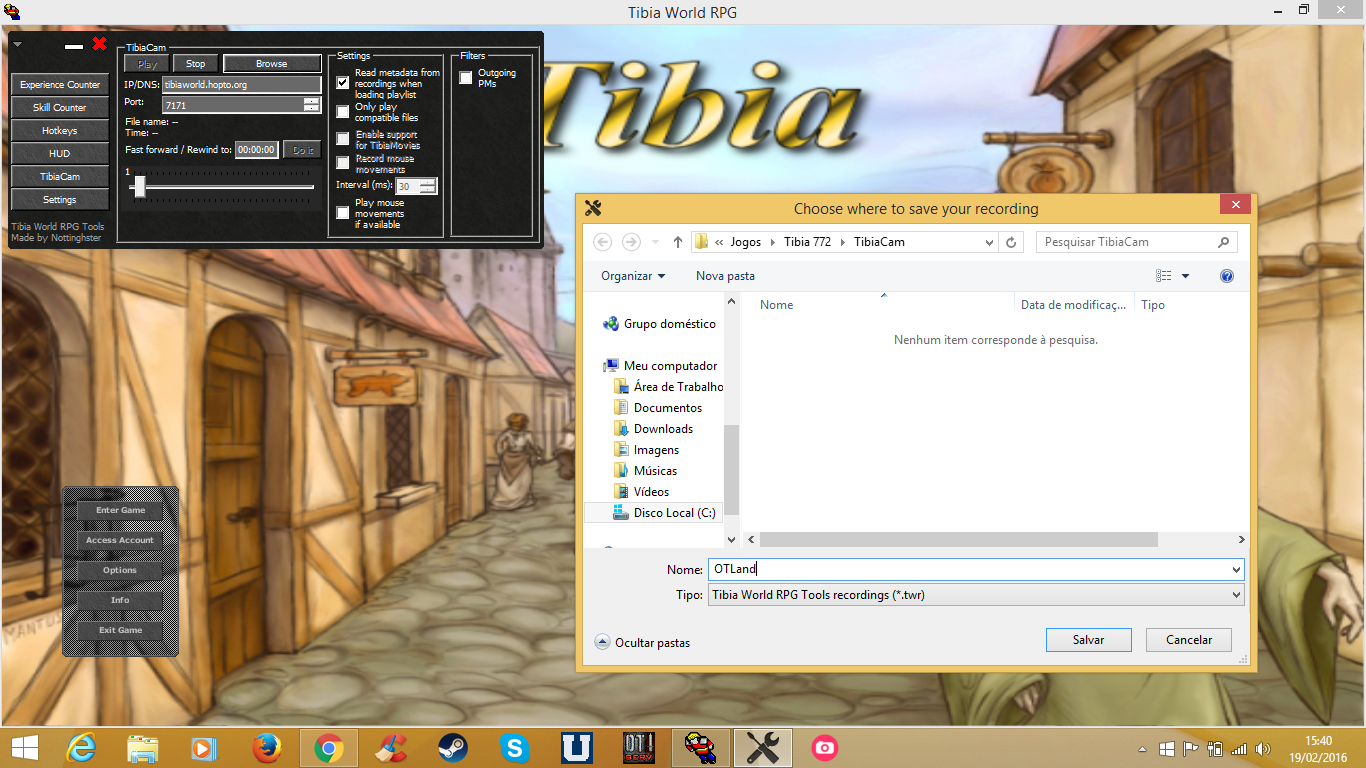Toggle the Outgoing PMs filter
This screenshot has width=1366, height=768.
(466, 78)
